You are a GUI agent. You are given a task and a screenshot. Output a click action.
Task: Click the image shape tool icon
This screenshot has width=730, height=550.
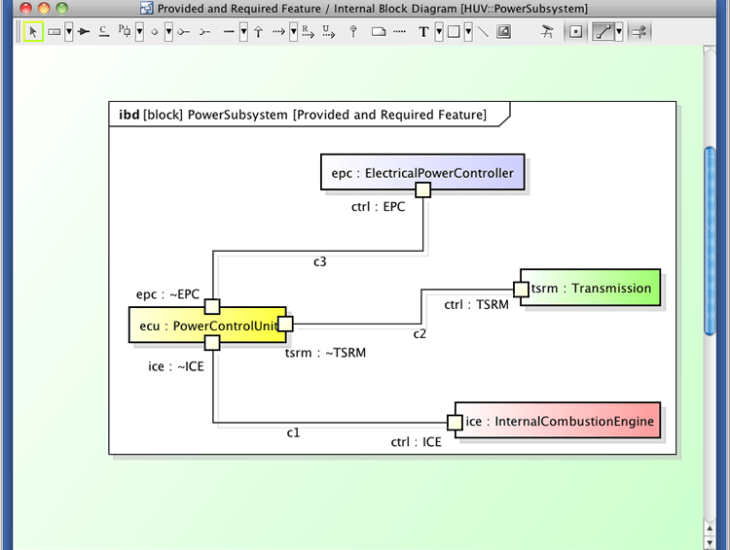pos(503,32)
